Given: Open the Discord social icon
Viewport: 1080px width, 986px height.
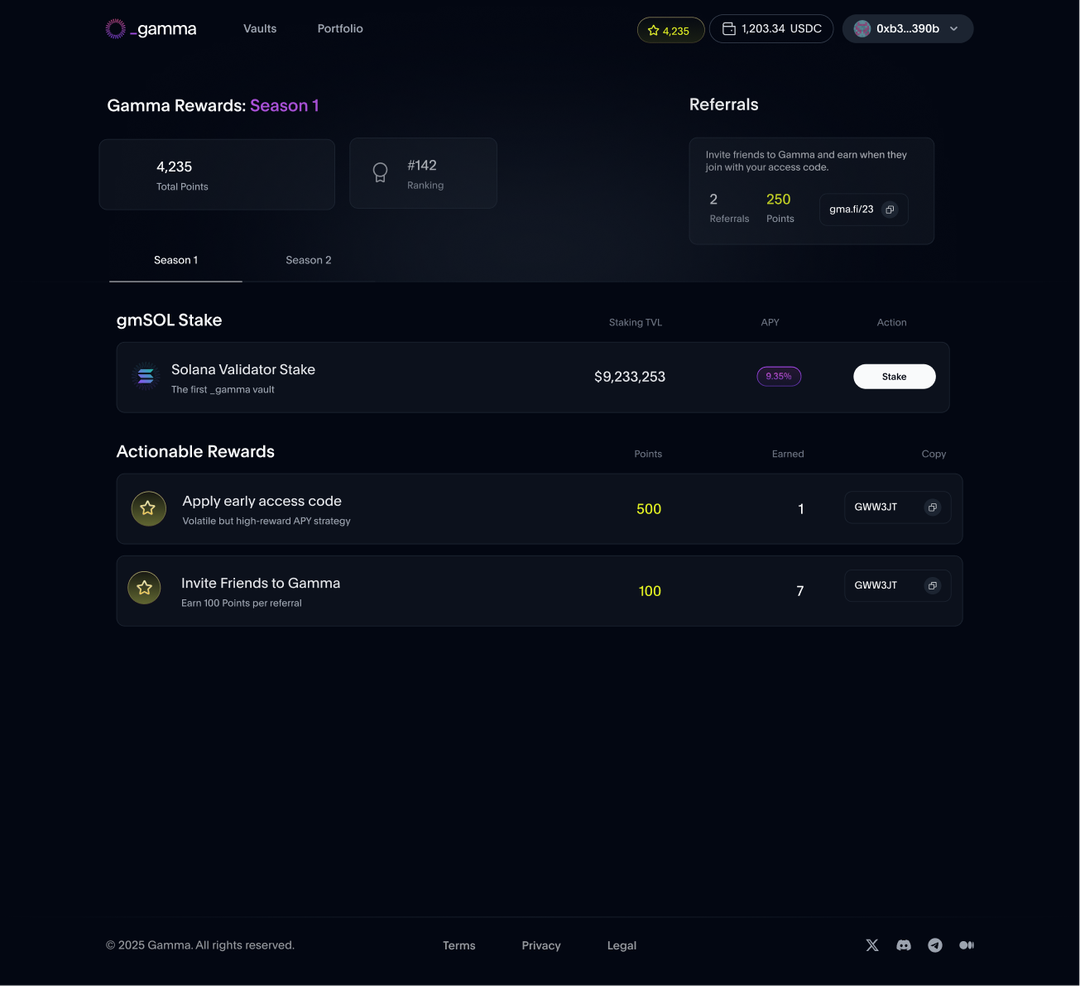Looking at the screenshot, I should coord(904,945).
